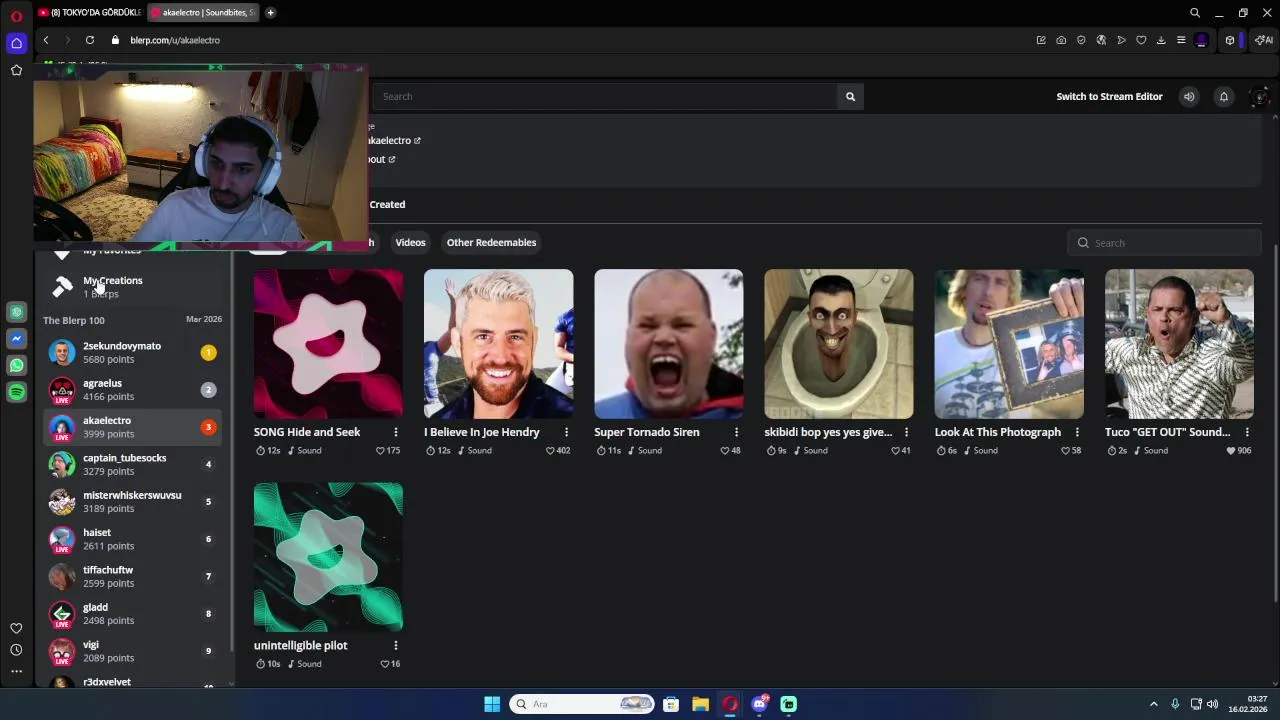
Task: Open the sidebar history clock icon
Action: pos(16,650)
